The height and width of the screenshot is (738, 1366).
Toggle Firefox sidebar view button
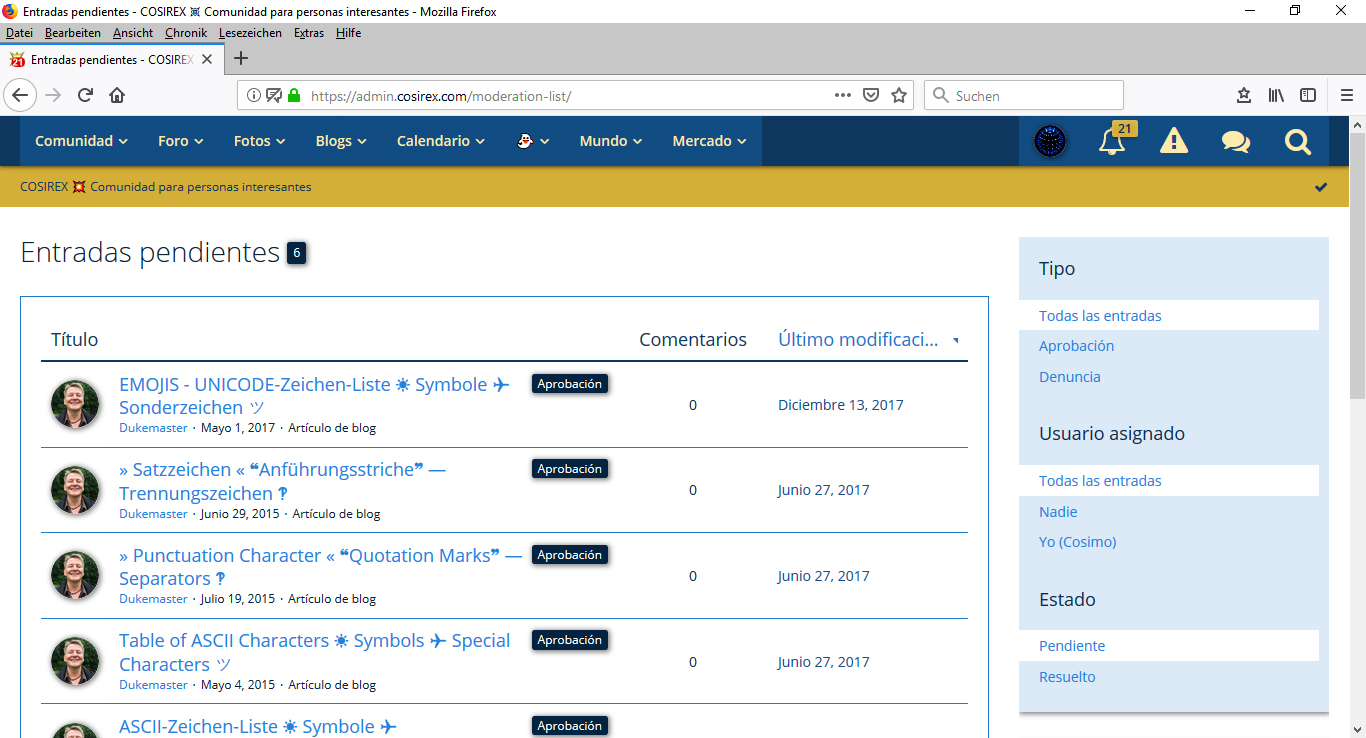[x=1308, y=96]
